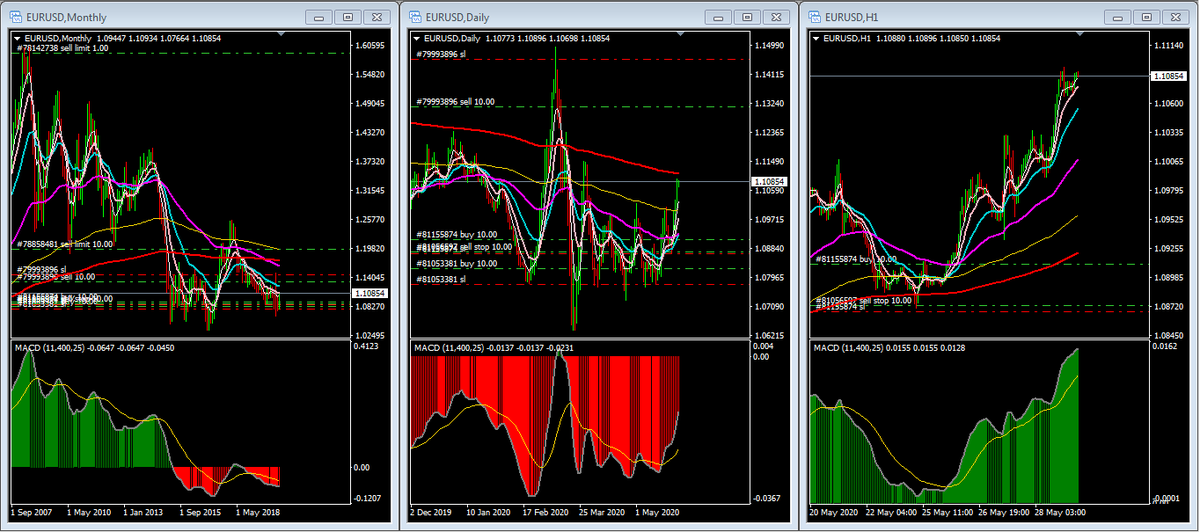The height and width of the screenshot is (532, 1200).
Task: Maximize the EURUSD,H1 chart window
Action: click(1147, 17)
